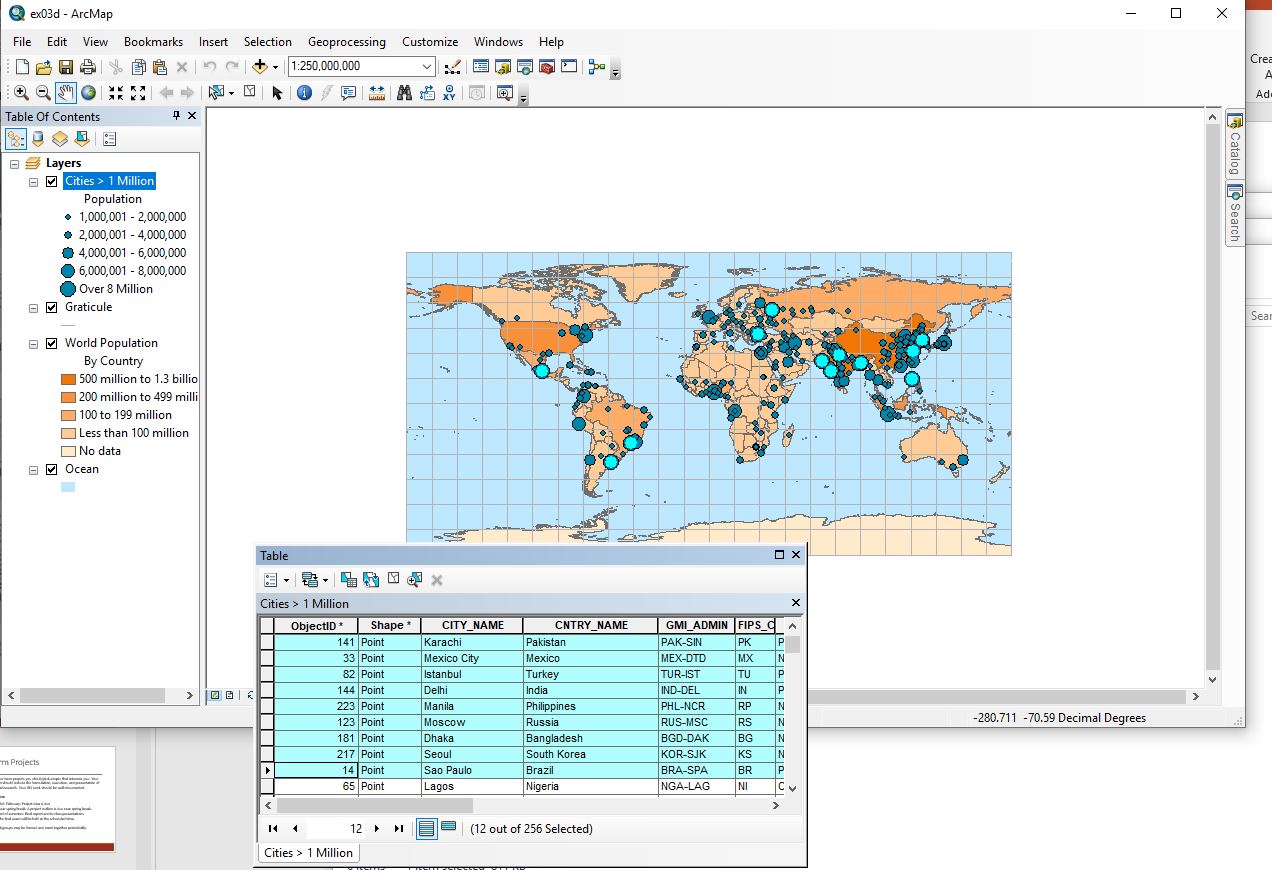
Task: Toggle the Graticule layer checkbox
Action: point(52,307)
